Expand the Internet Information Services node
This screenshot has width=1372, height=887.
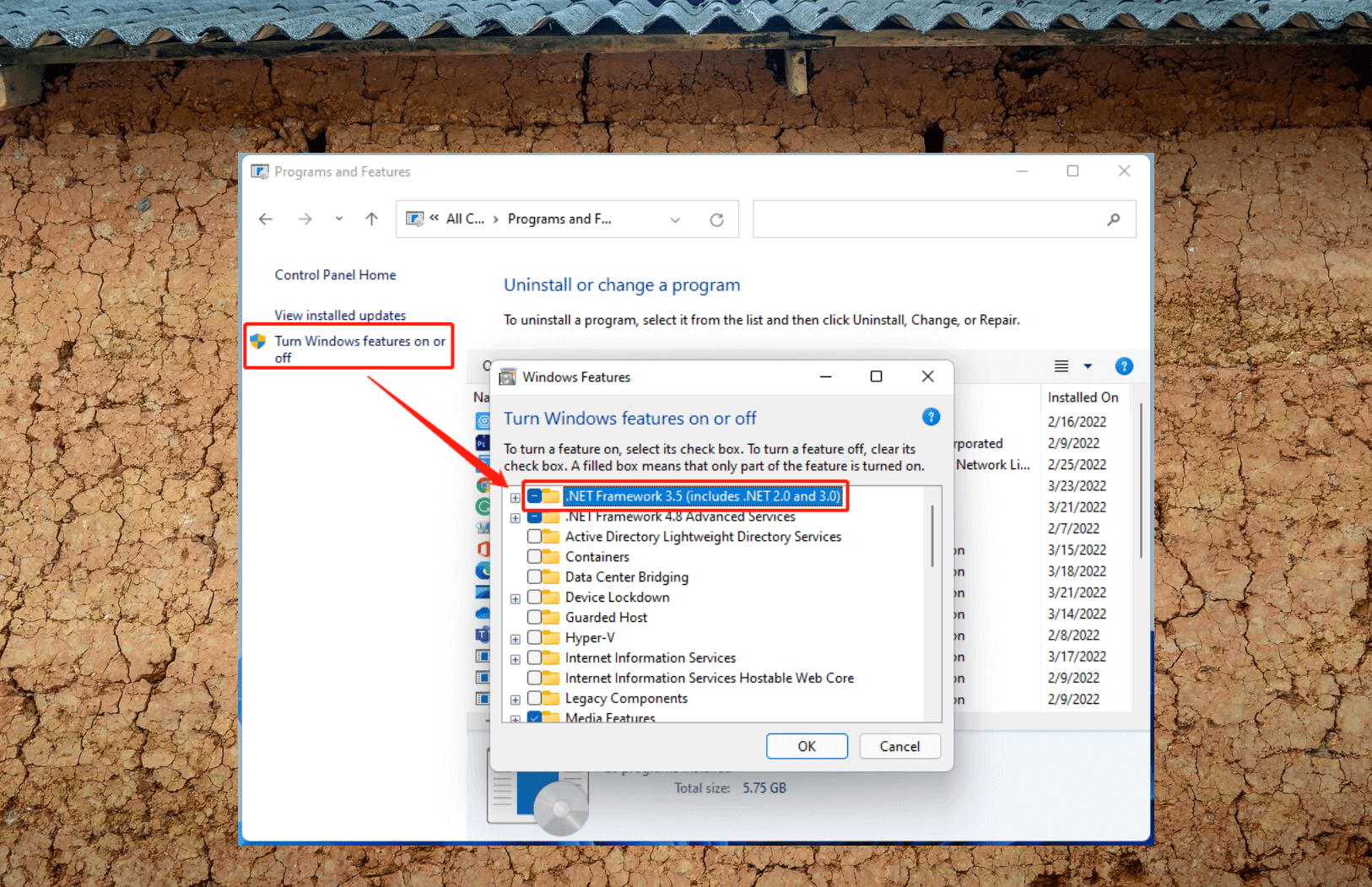click(x=515, y=659)
